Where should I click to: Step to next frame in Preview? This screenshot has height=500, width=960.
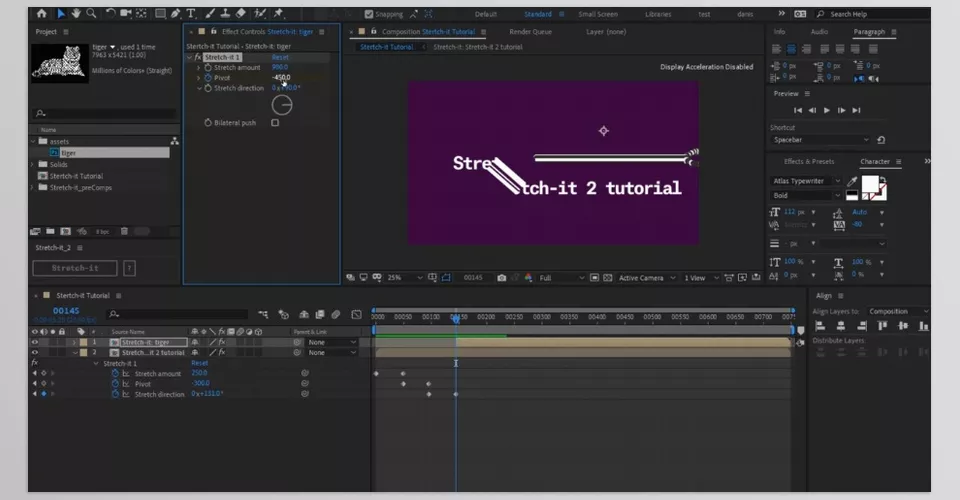(842, 110)
